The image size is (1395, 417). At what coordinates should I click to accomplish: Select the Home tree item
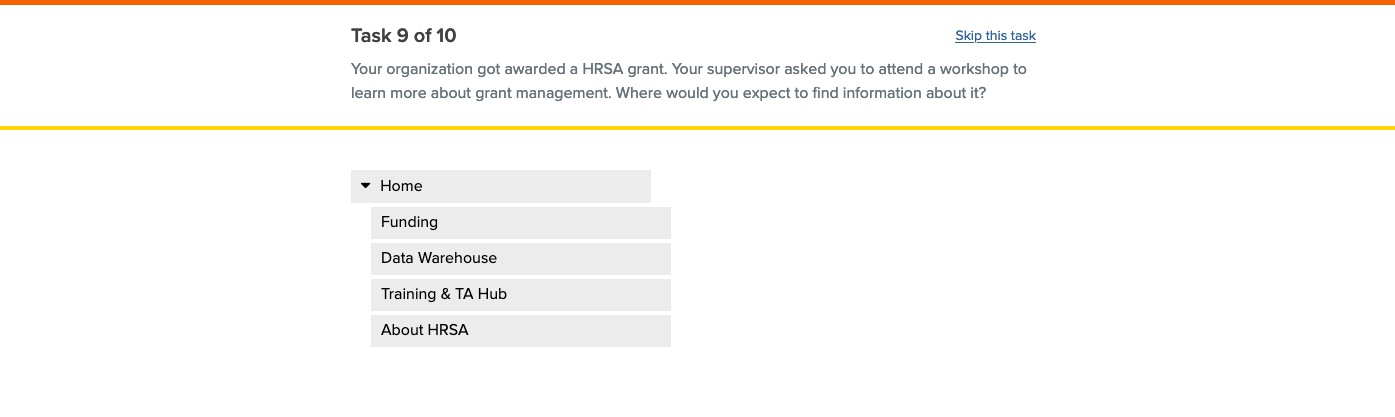[x=500, y=186]
